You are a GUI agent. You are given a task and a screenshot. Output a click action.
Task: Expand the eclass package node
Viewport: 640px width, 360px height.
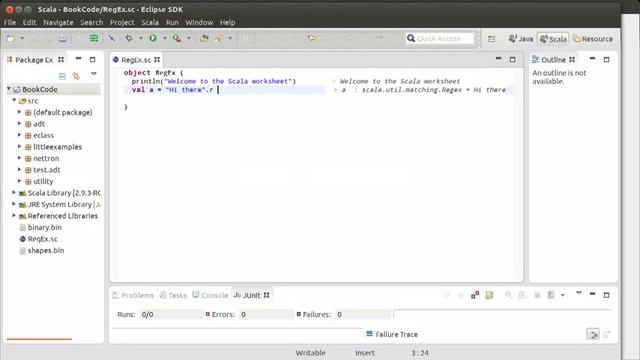point(19,135)
